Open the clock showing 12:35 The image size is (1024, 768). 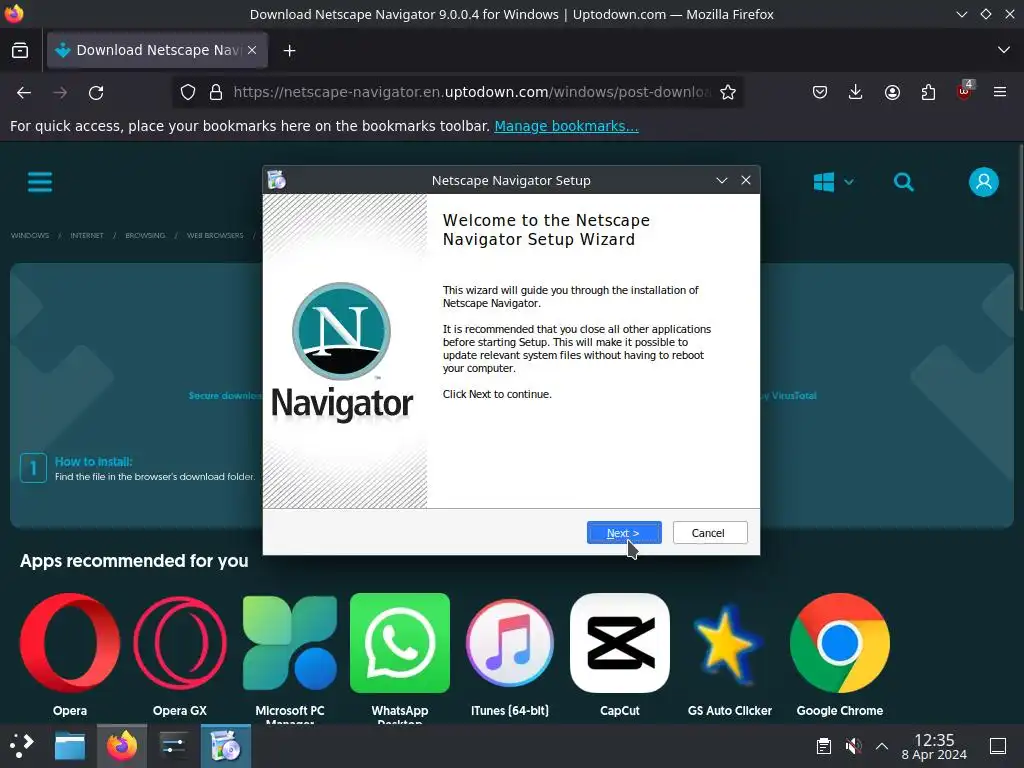pos(934,746)
